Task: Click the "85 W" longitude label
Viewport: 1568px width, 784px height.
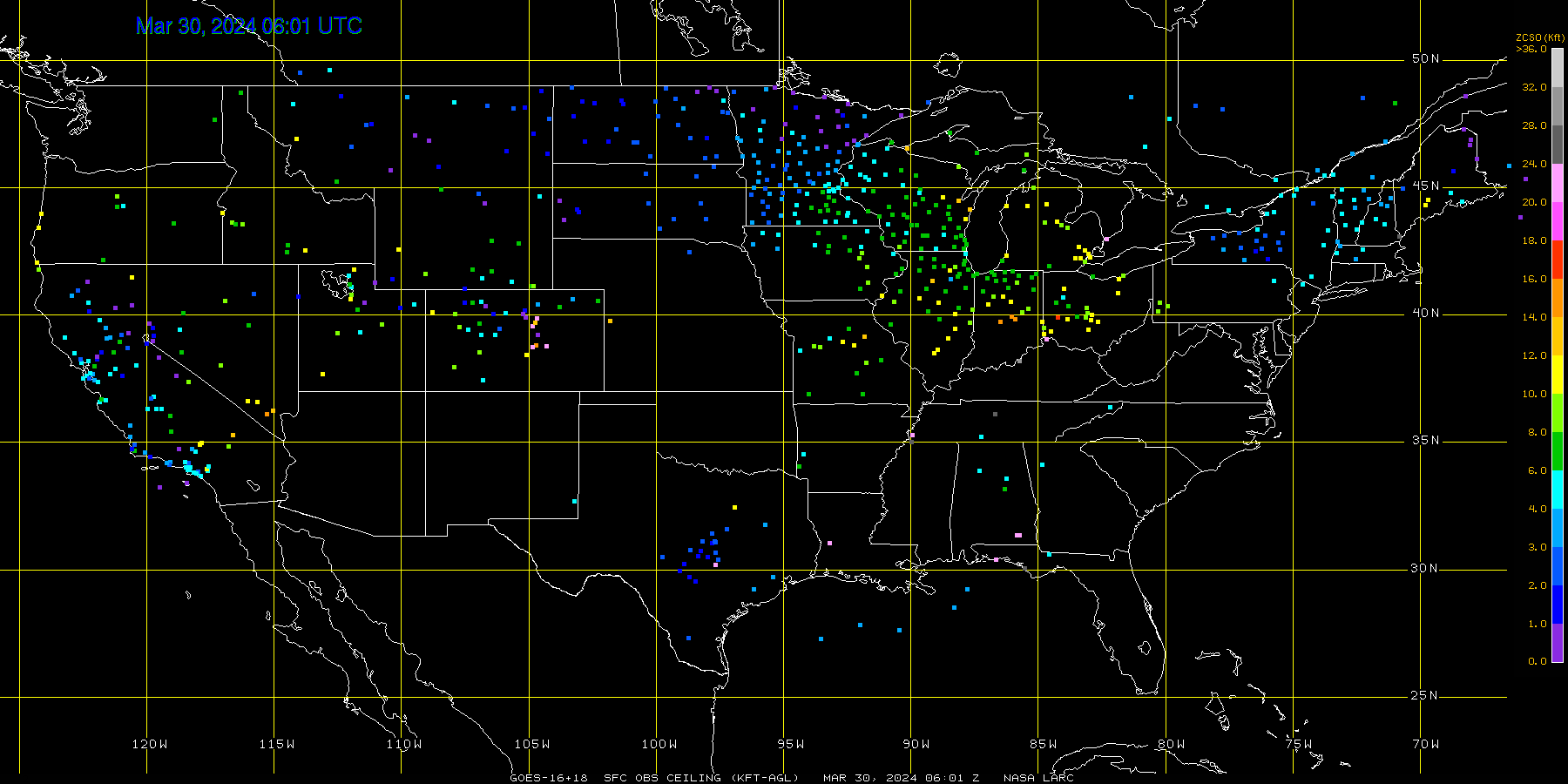Action: [1044, 744]
